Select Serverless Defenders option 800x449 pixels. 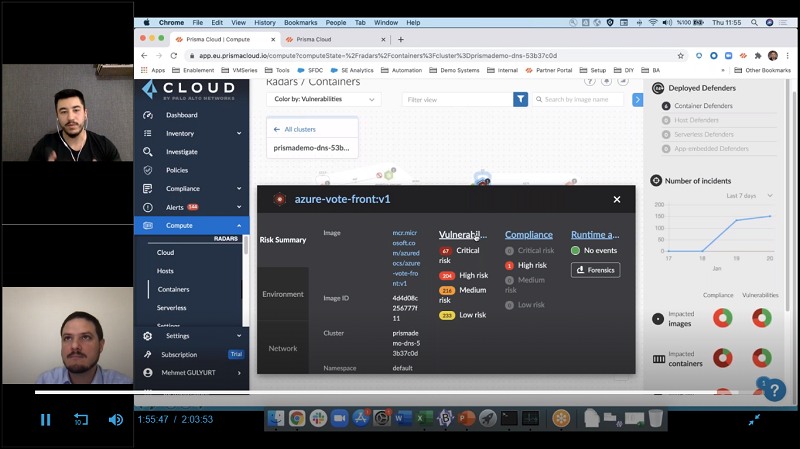[x=704, y=134]
